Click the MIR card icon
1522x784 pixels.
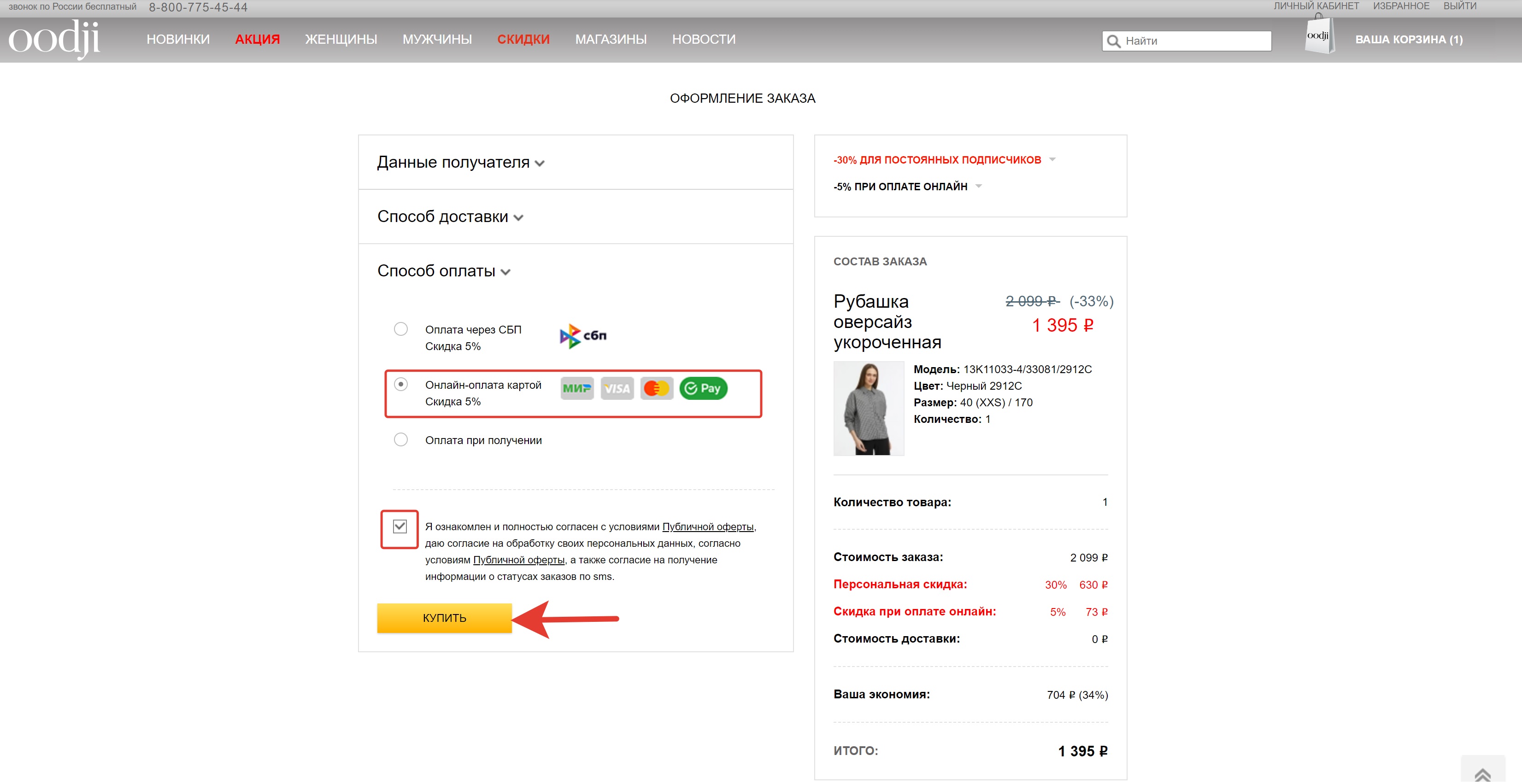(576, 388)
